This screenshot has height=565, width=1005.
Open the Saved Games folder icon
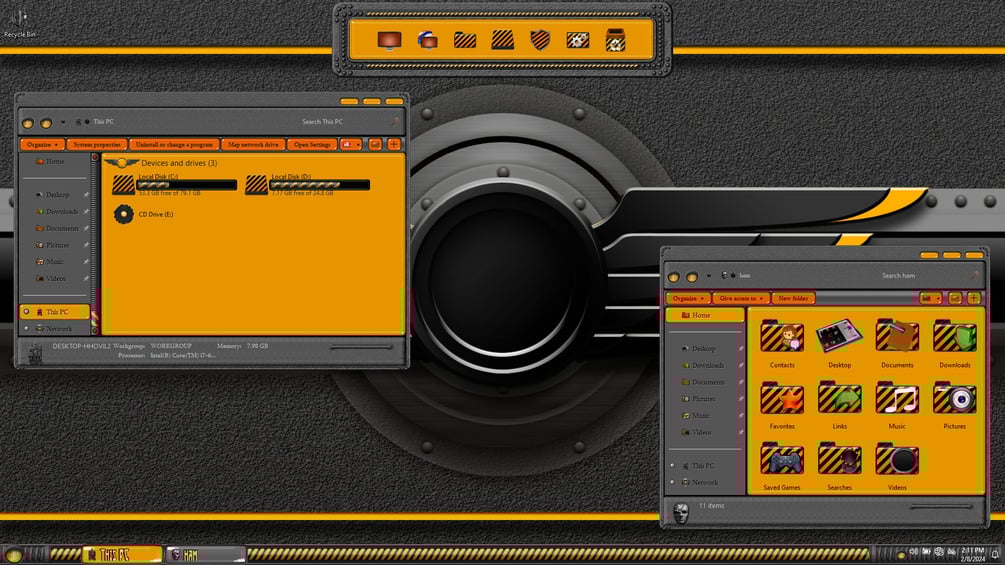pyautogui.click(x=781, y=459)
